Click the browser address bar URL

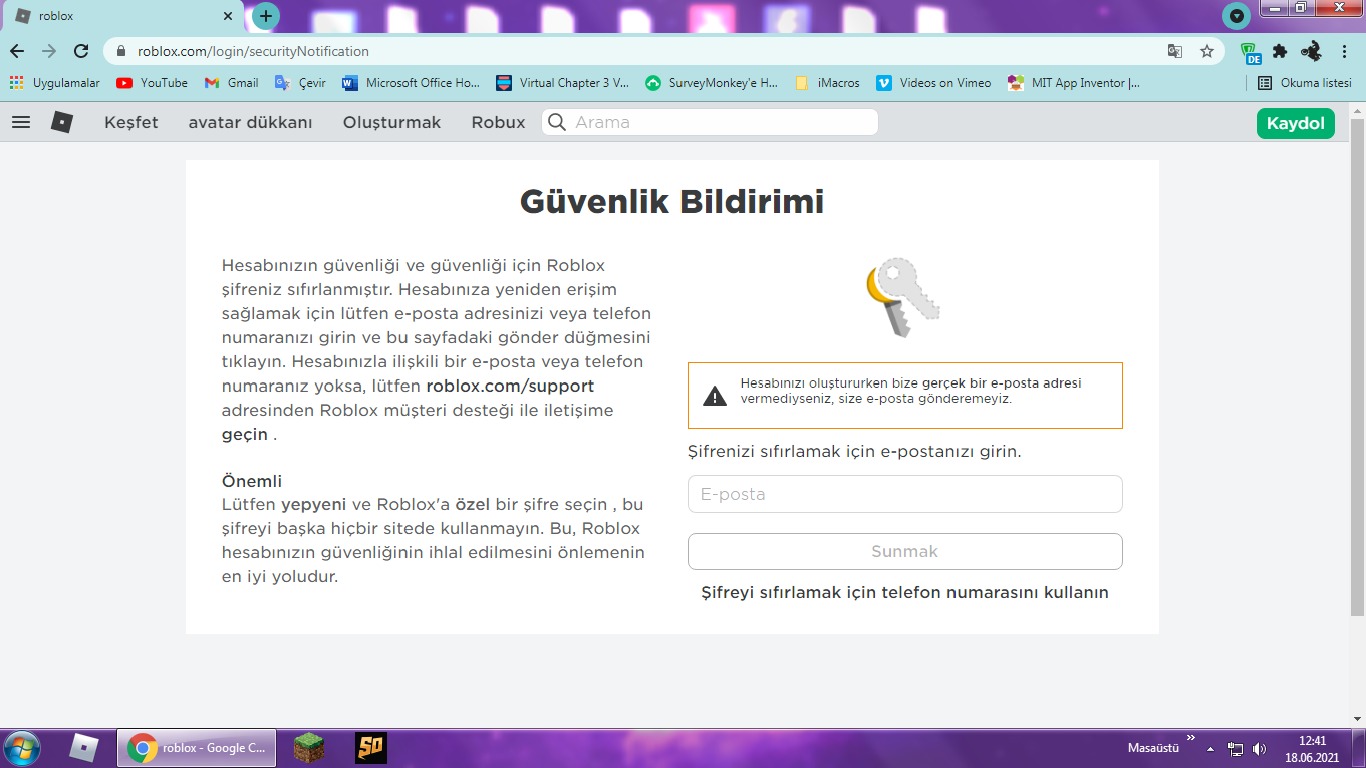coord(253,51)
